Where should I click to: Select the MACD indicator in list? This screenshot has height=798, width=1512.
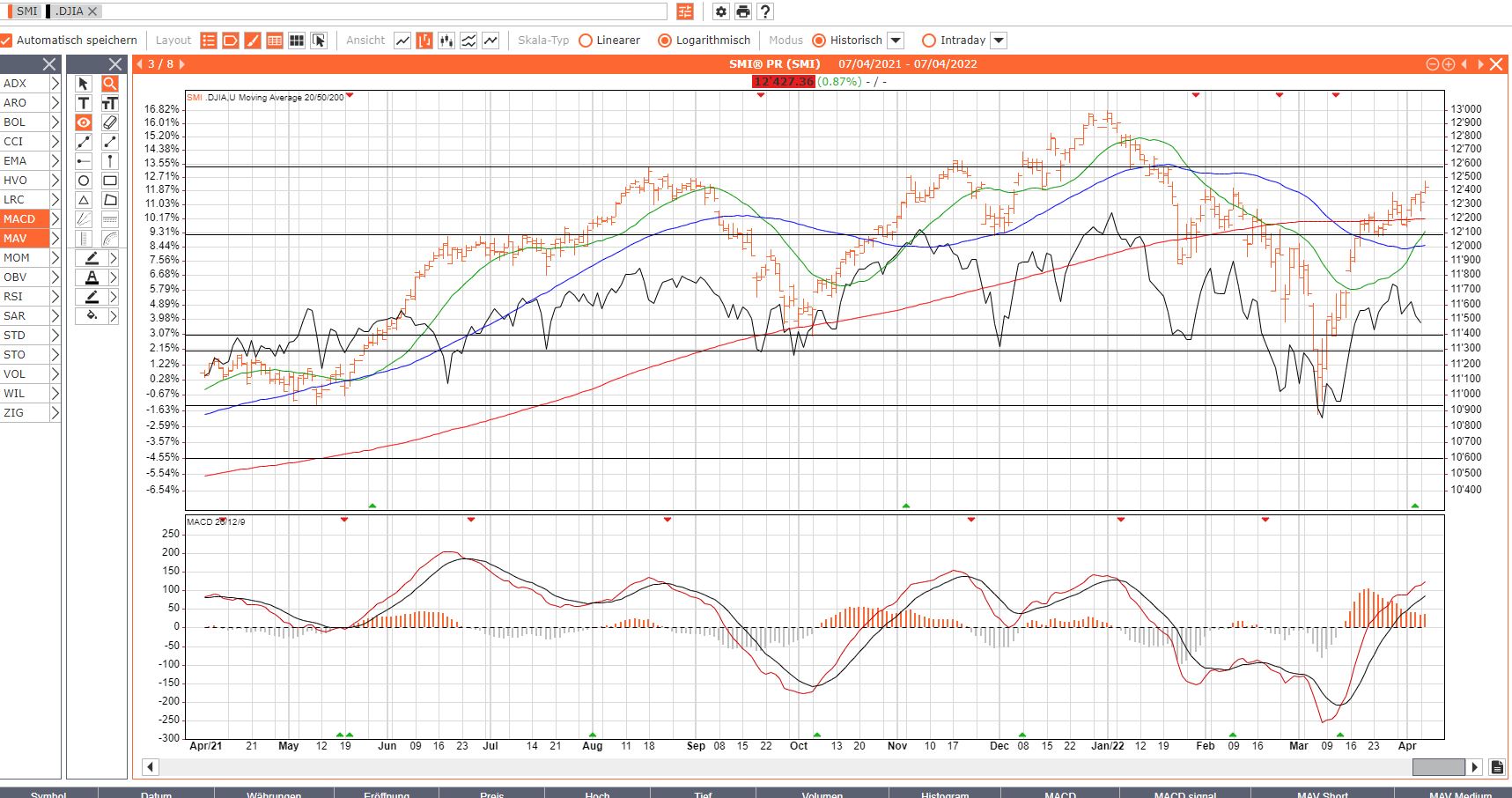click(19, 219)
